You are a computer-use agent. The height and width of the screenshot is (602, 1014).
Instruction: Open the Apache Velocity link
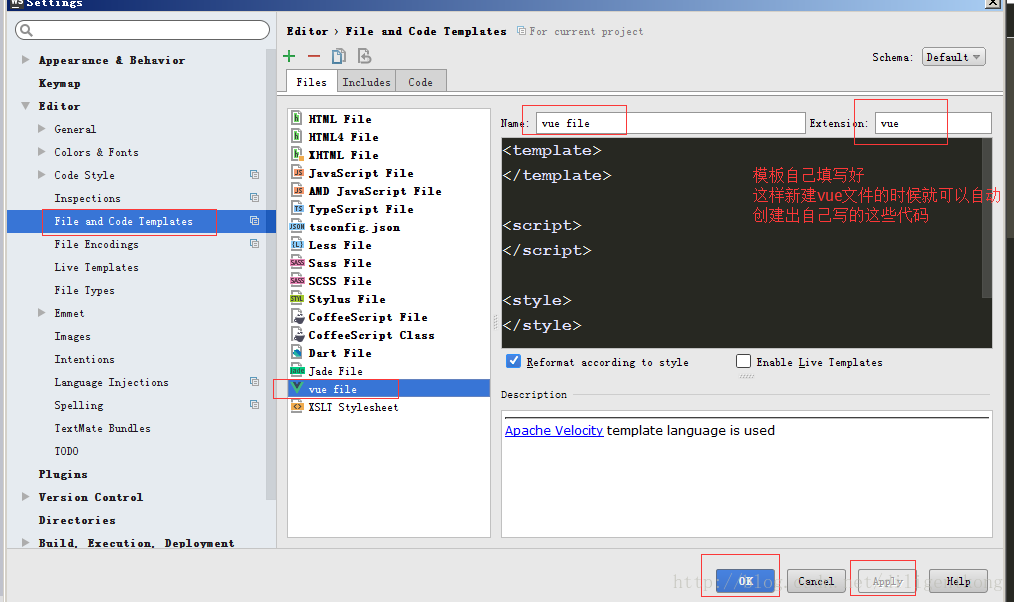click(554, 430)
